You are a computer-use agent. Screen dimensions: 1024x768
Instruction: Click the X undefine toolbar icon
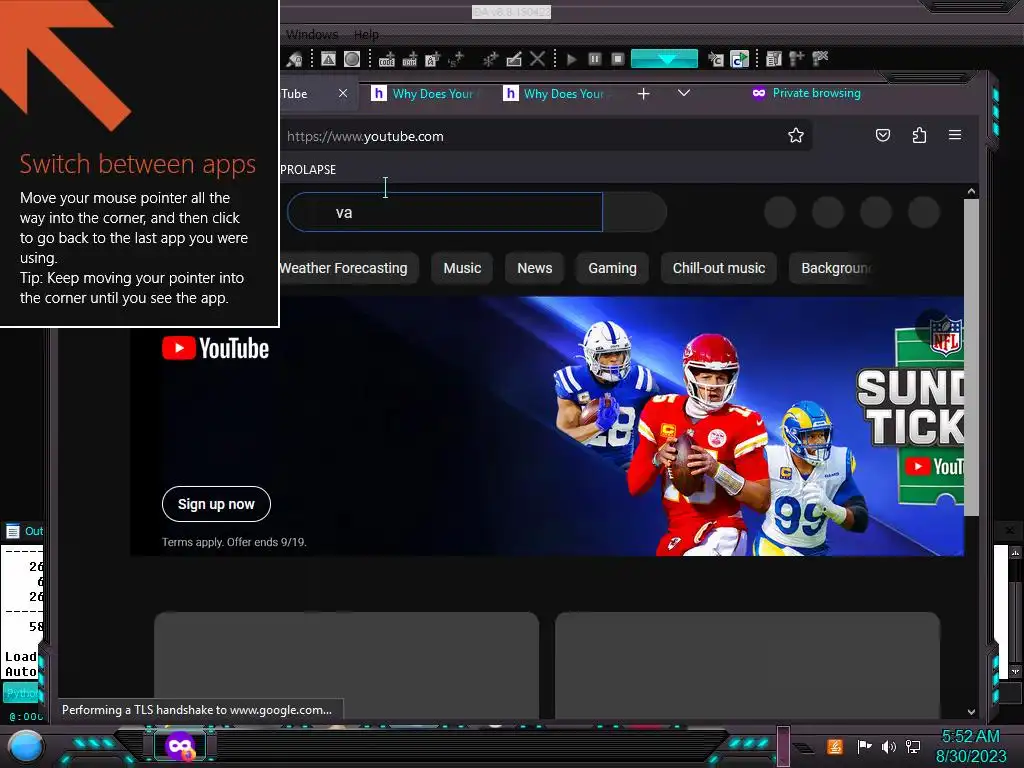[537, 59]
